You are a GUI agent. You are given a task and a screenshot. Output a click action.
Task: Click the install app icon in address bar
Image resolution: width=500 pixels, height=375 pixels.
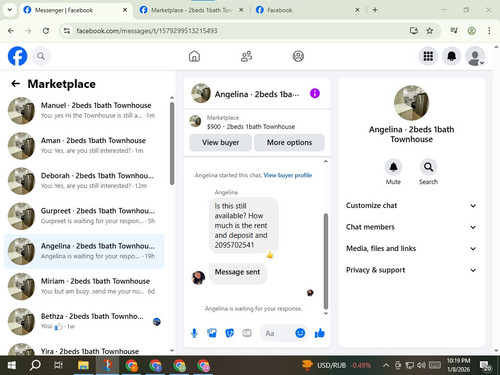[414, 31]
